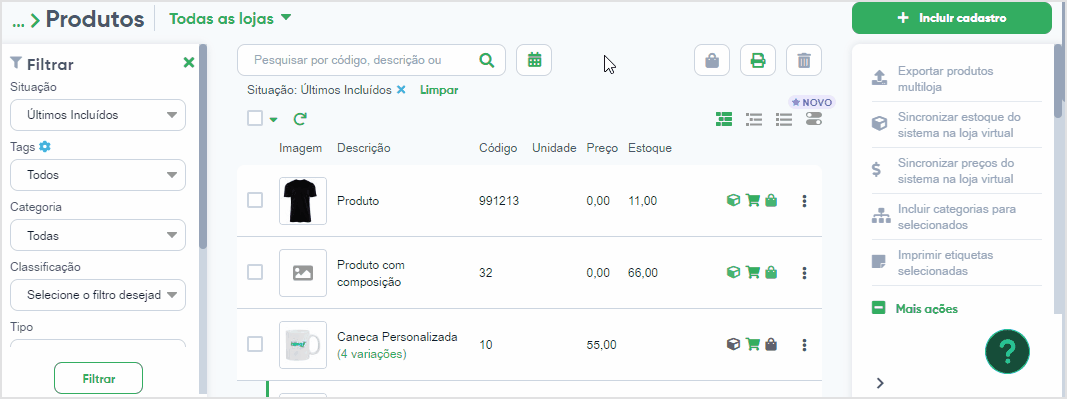Viewport: 1067px width, 399px height.
Task: Select Exportar produtos multiloja
Action: tap(956, 79)
